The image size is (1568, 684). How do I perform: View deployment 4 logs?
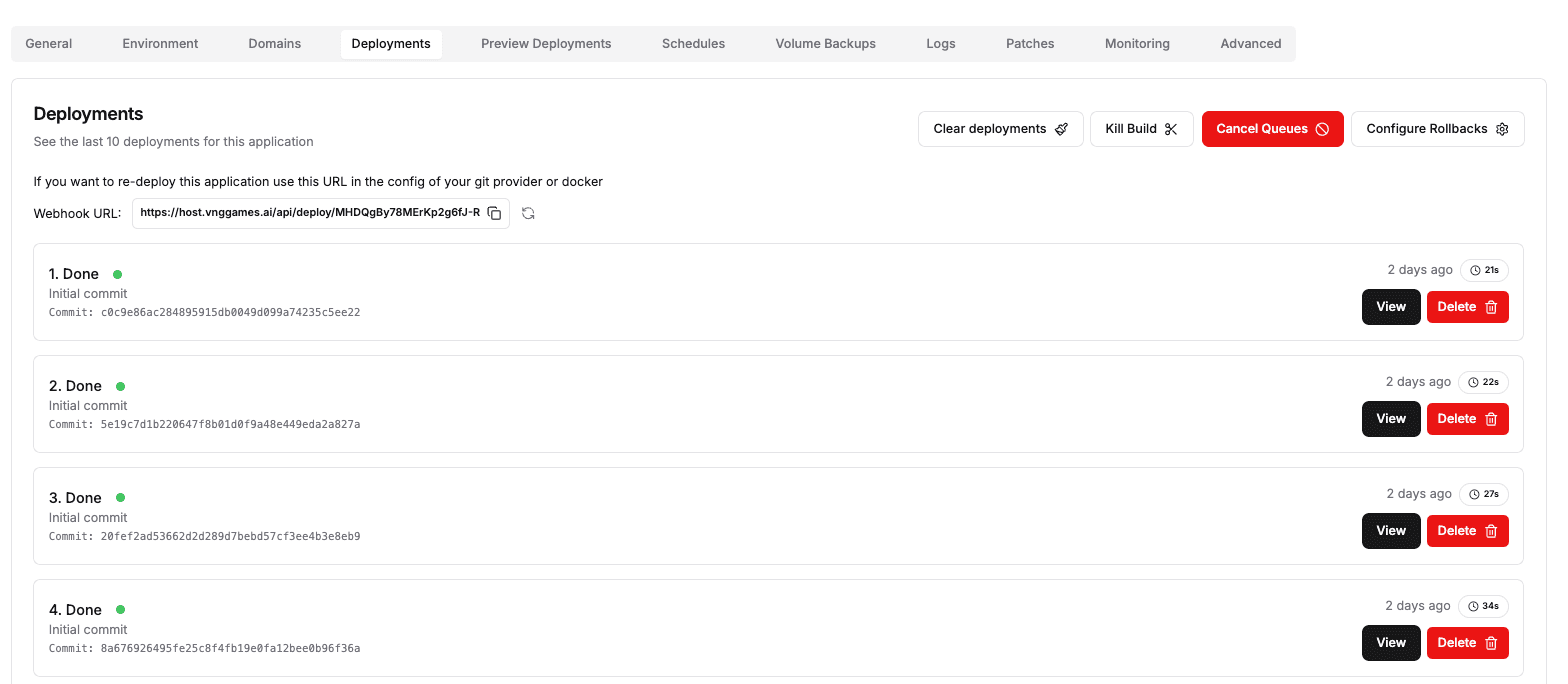[x=1391, y=643]
